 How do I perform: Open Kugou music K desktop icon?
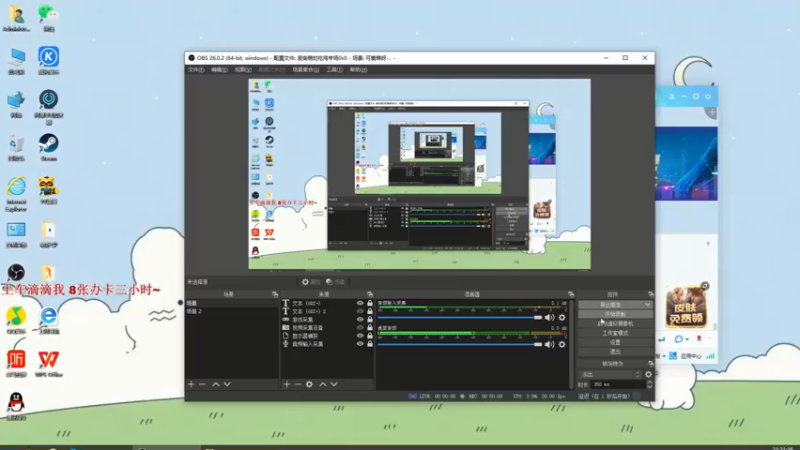coord(48,61)
